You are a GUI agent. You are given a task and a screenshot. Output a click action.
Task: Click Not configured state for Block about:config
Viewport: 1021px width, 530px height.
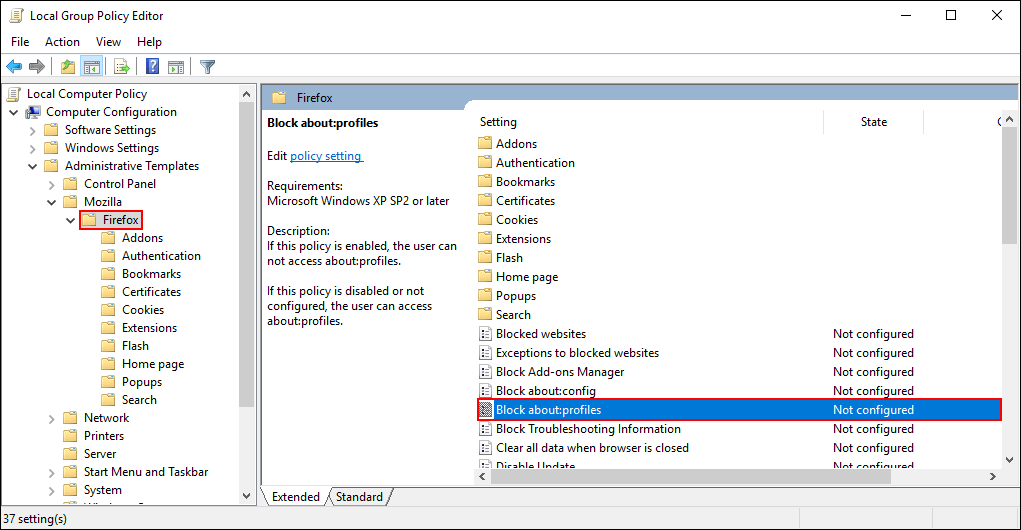pos(873,391)
